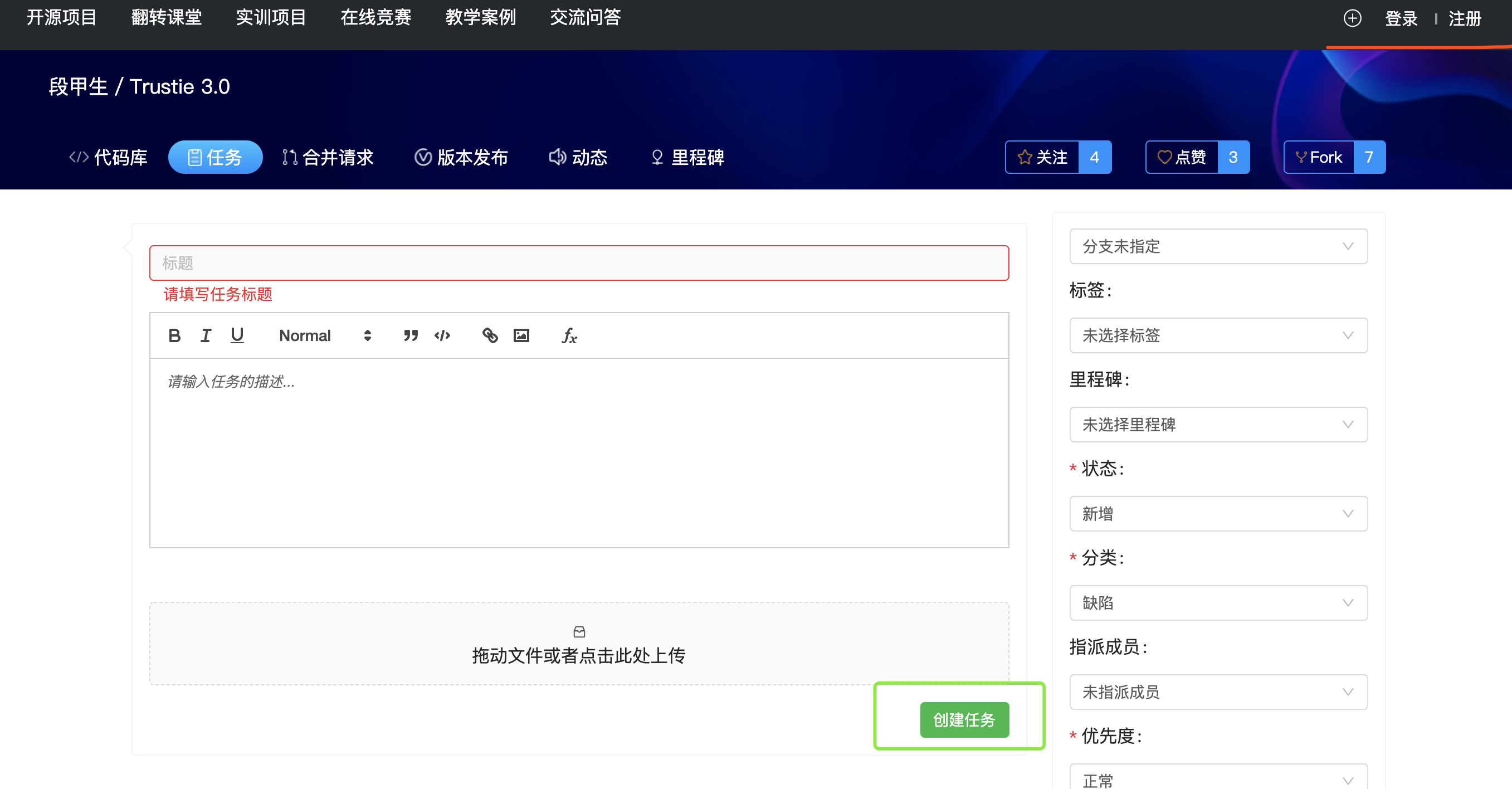Image resolution: width=1512 pixels, height=789 pixels.
Task: Open the 关注 follower count 4
Action: click(x=1095, y=157)
